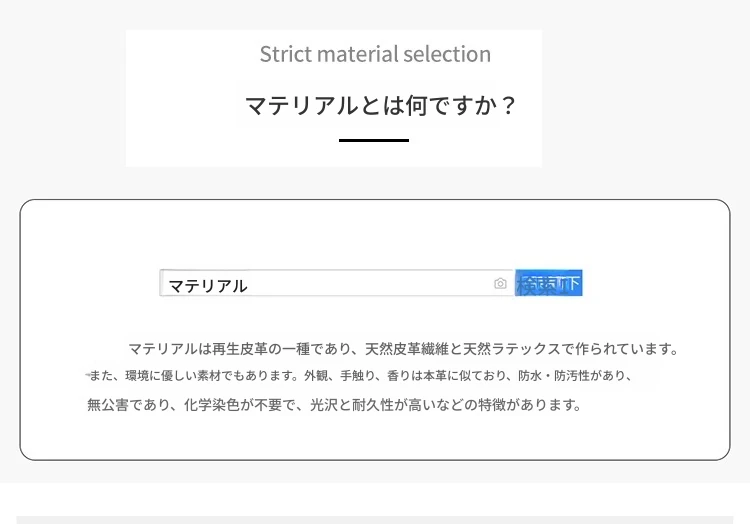Image resolution: width=750 pixels, height=524 pixels.
Task: Click the word "Strict" in the heading
Action: (284, 54)
